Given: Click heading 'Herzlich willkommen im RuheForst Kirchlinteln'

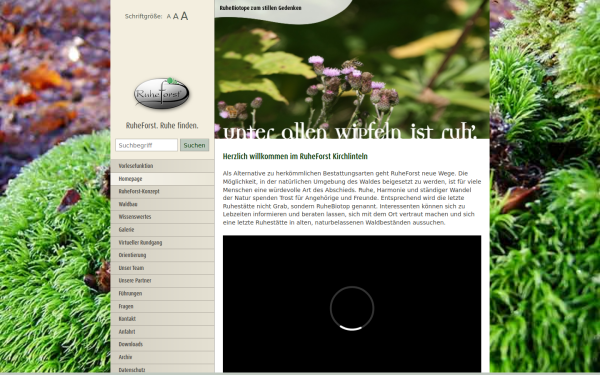Looking at the screenshot, I should click(x=295, y=156).
